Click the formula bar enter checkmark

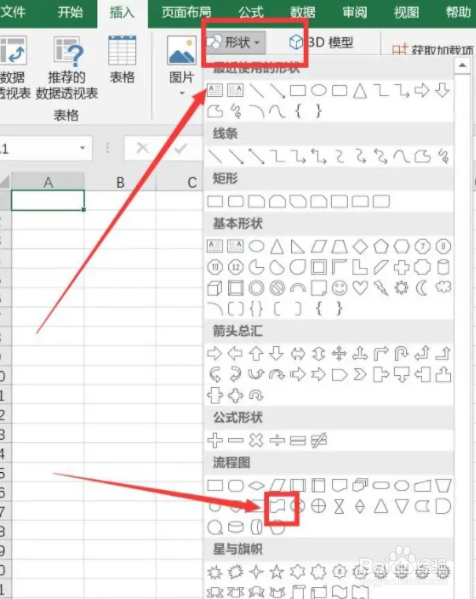180,147
